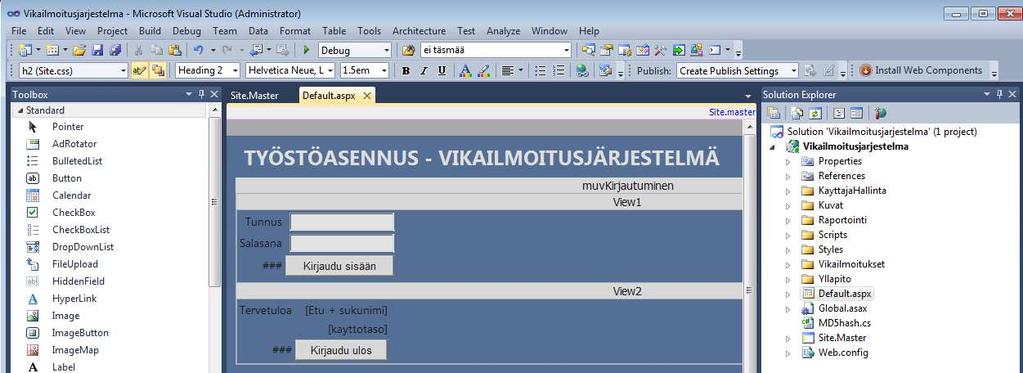Screen dimensions: 1023x373
Task: Open the Analyze menu
Action: 503,31
